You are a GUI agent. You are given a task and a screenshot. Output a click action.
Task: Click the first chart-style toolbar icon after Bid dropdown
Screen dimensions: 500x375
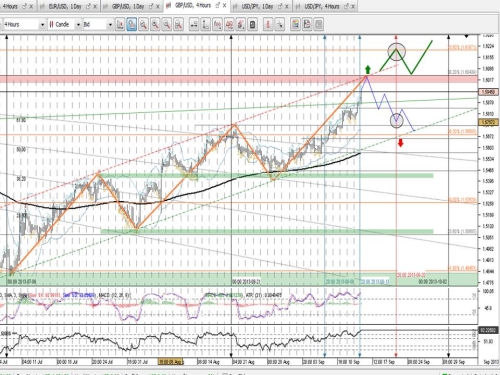pyautogui.click(x=120, y=24)
